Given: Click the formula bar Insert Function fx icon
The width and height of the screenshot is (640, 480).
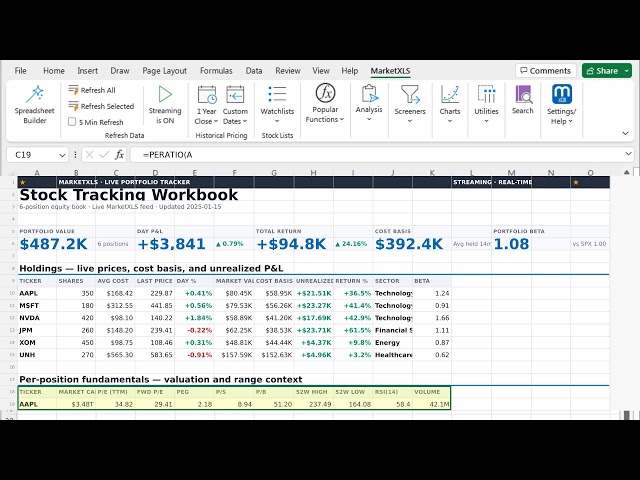Looking at the screenshot, I should tap(119, 155).
